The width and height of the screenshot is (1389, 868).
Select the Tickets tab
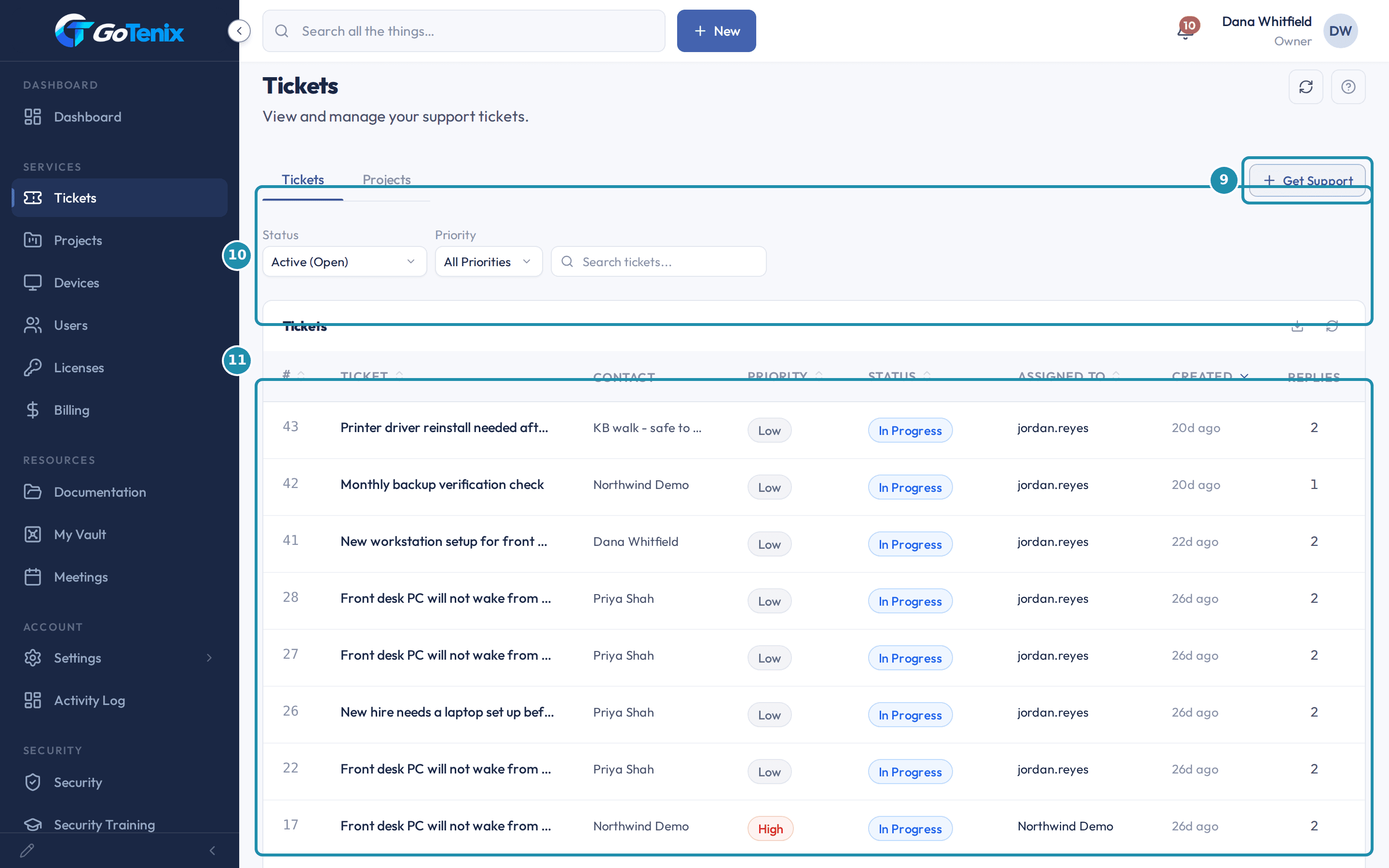(x=302, y=180)
